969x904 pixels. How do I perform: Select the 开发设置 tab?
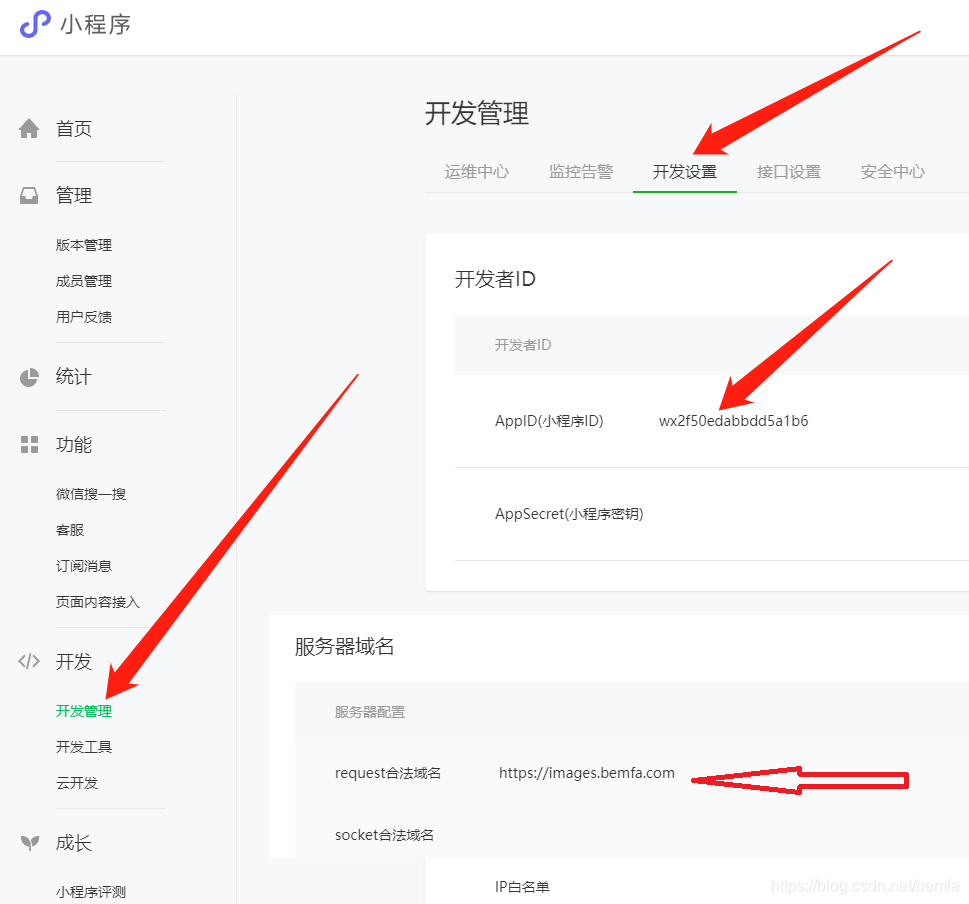click(x=684, y=171)
